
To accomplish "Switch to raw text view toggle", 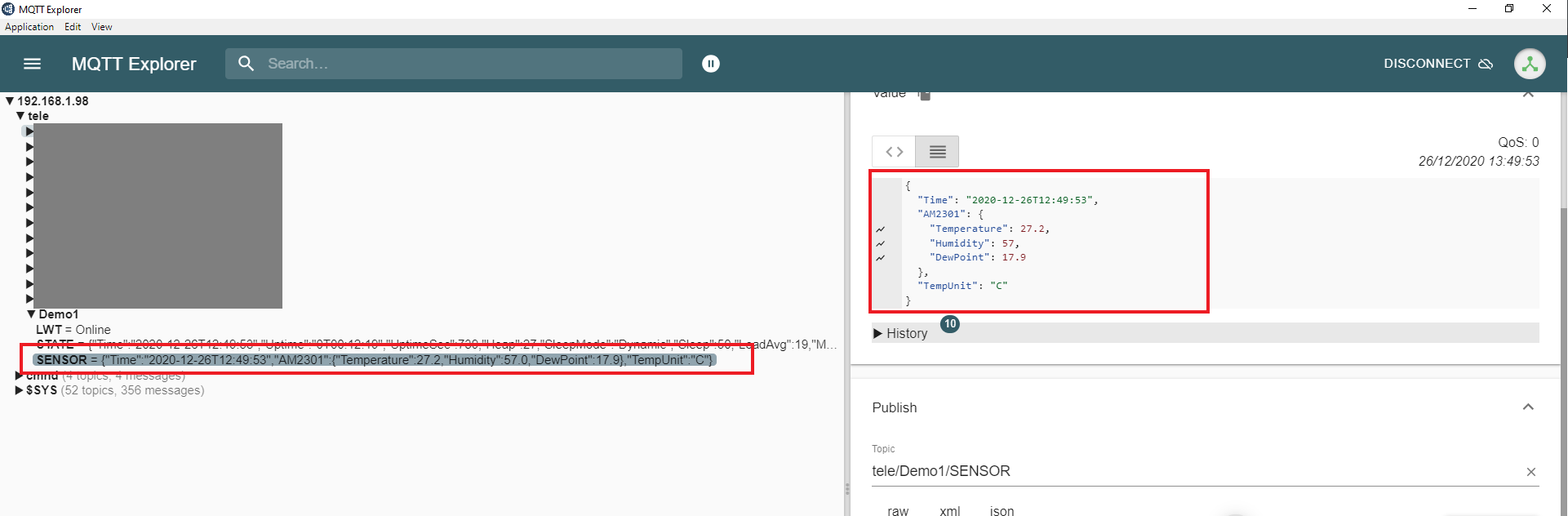I will [x=937, y=152].
